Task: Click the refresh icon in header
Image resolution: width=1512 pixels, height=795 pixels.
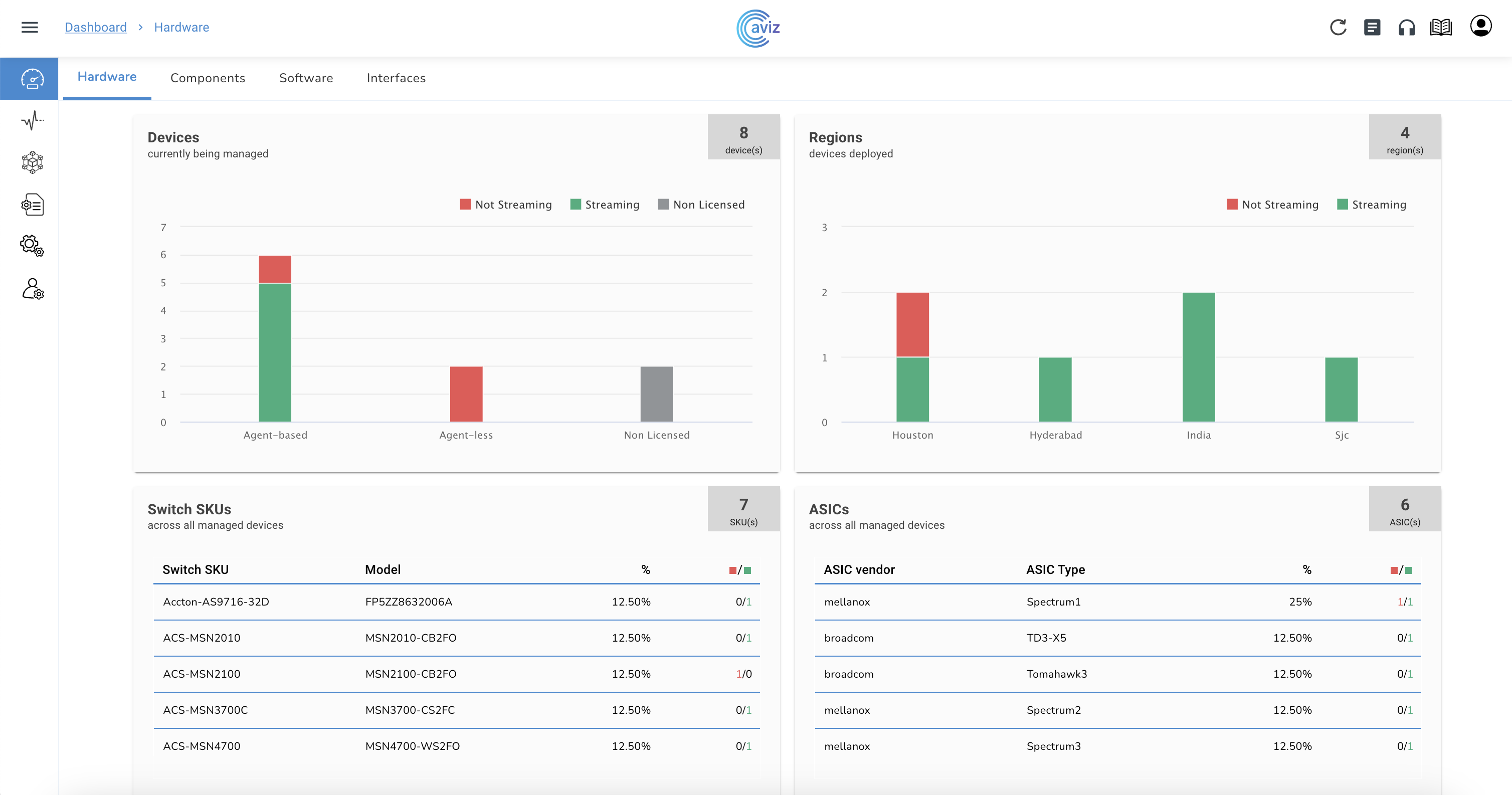Action: [1338, 27]
